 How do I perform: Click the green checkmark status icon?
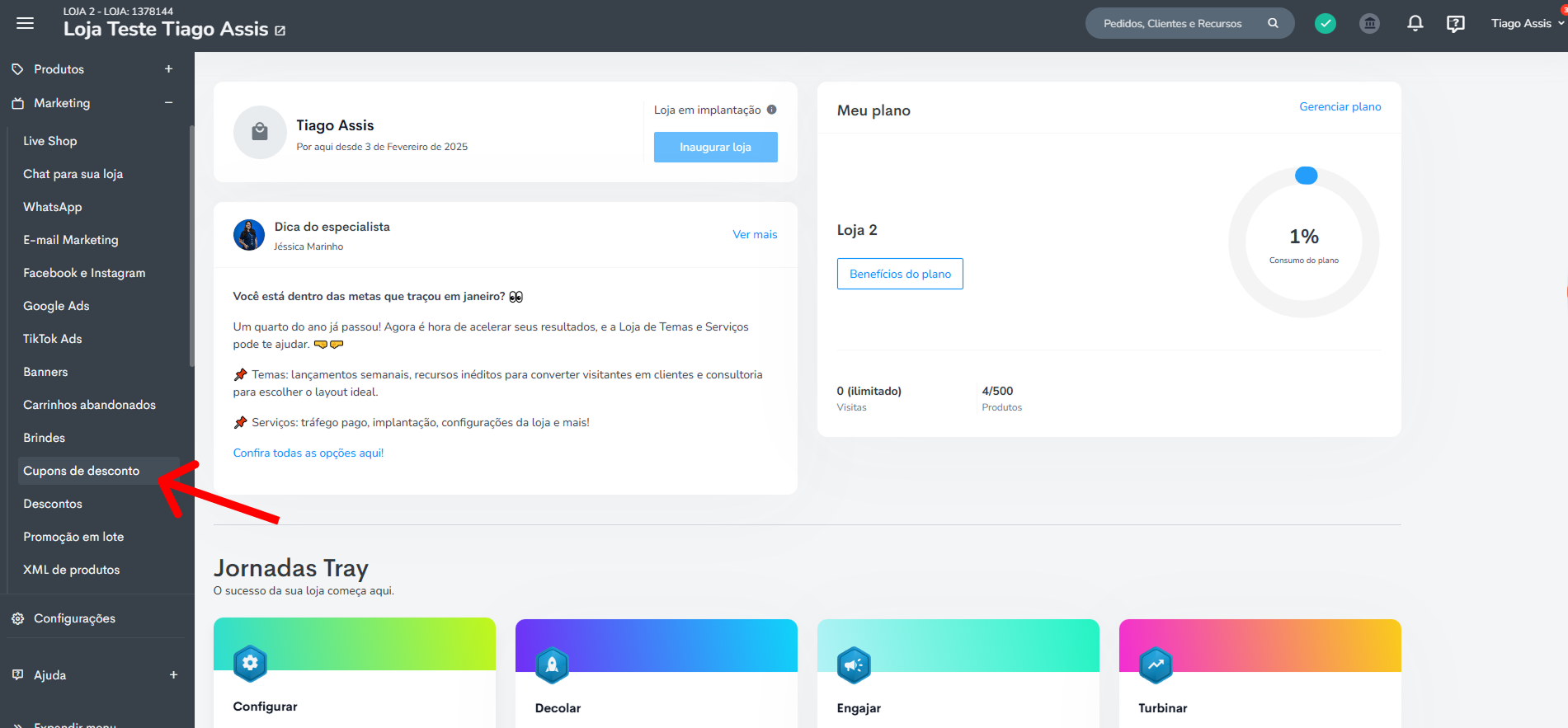point(1326,23)
